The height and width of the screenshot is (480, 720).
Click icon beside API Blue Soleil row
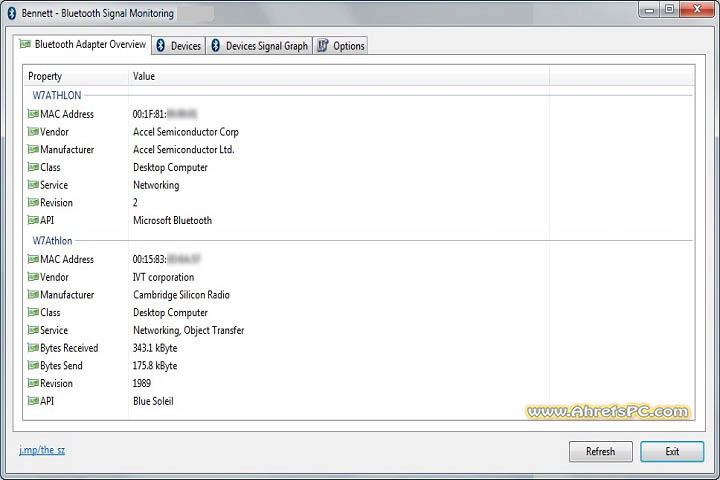click(33, 401)
